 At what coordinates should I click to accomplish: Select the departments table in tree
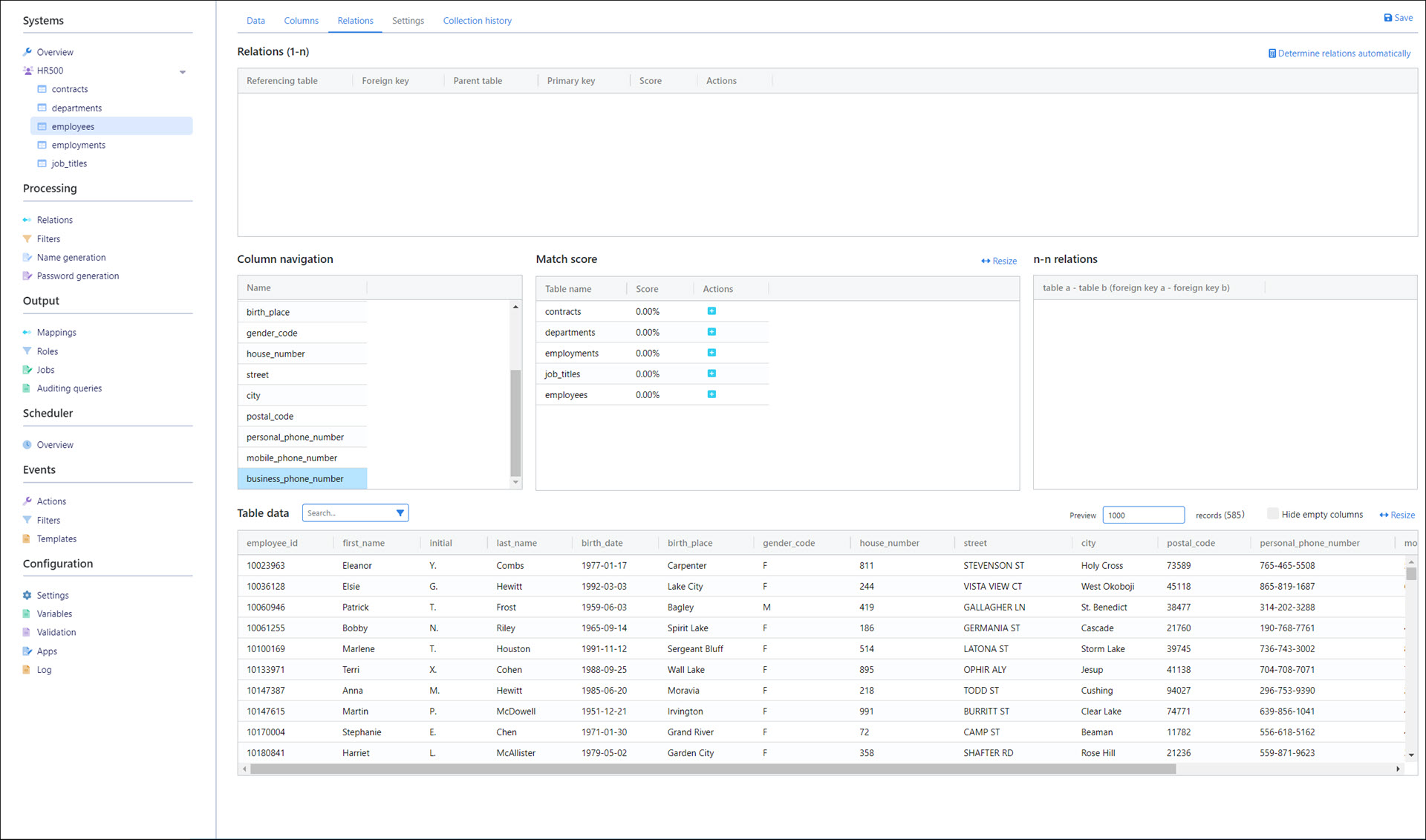pos(76,108)
